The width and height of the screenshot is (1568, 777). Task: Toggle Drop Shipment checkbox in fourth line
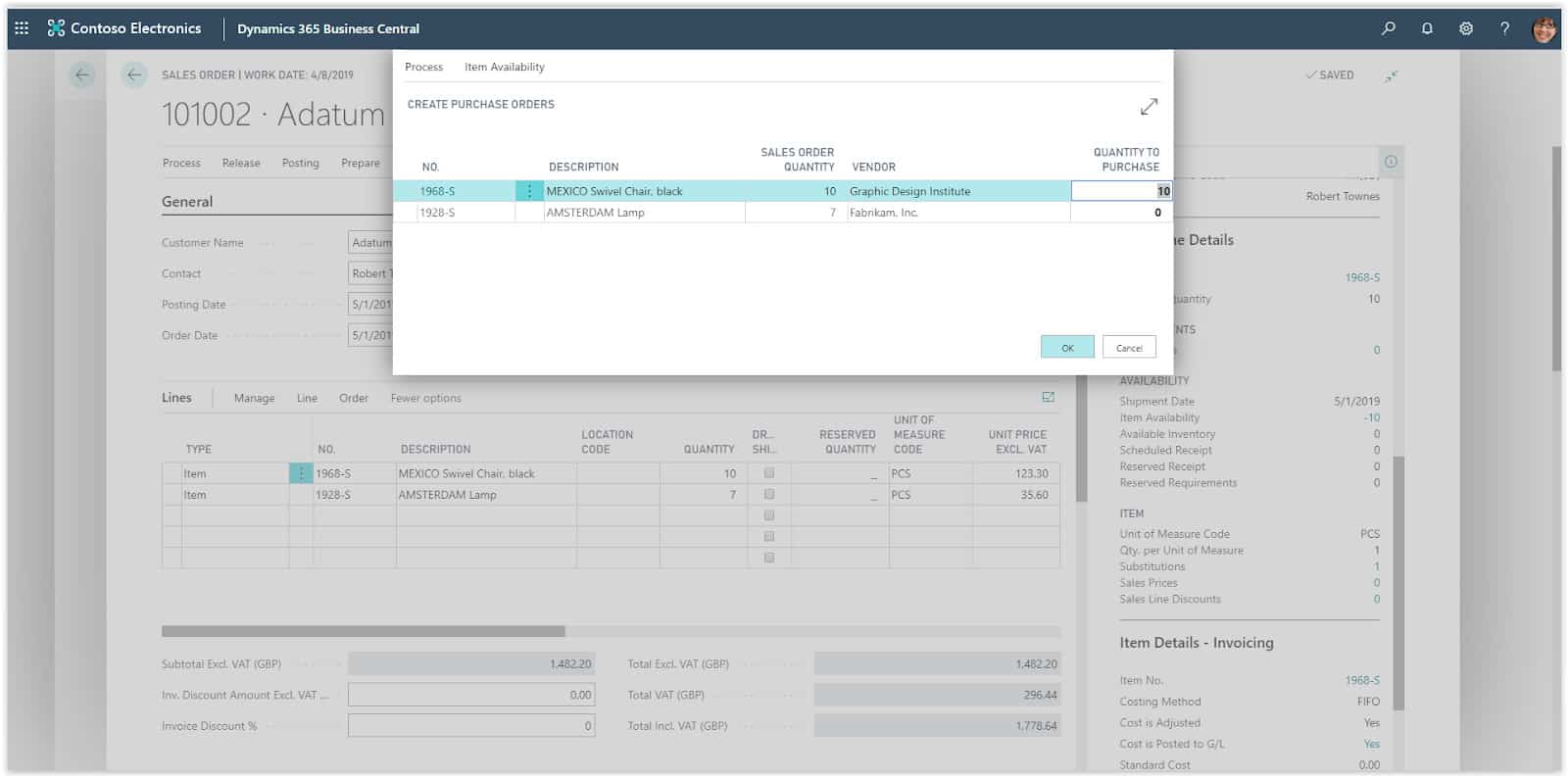pyautogui.click(x=769, y=537)
